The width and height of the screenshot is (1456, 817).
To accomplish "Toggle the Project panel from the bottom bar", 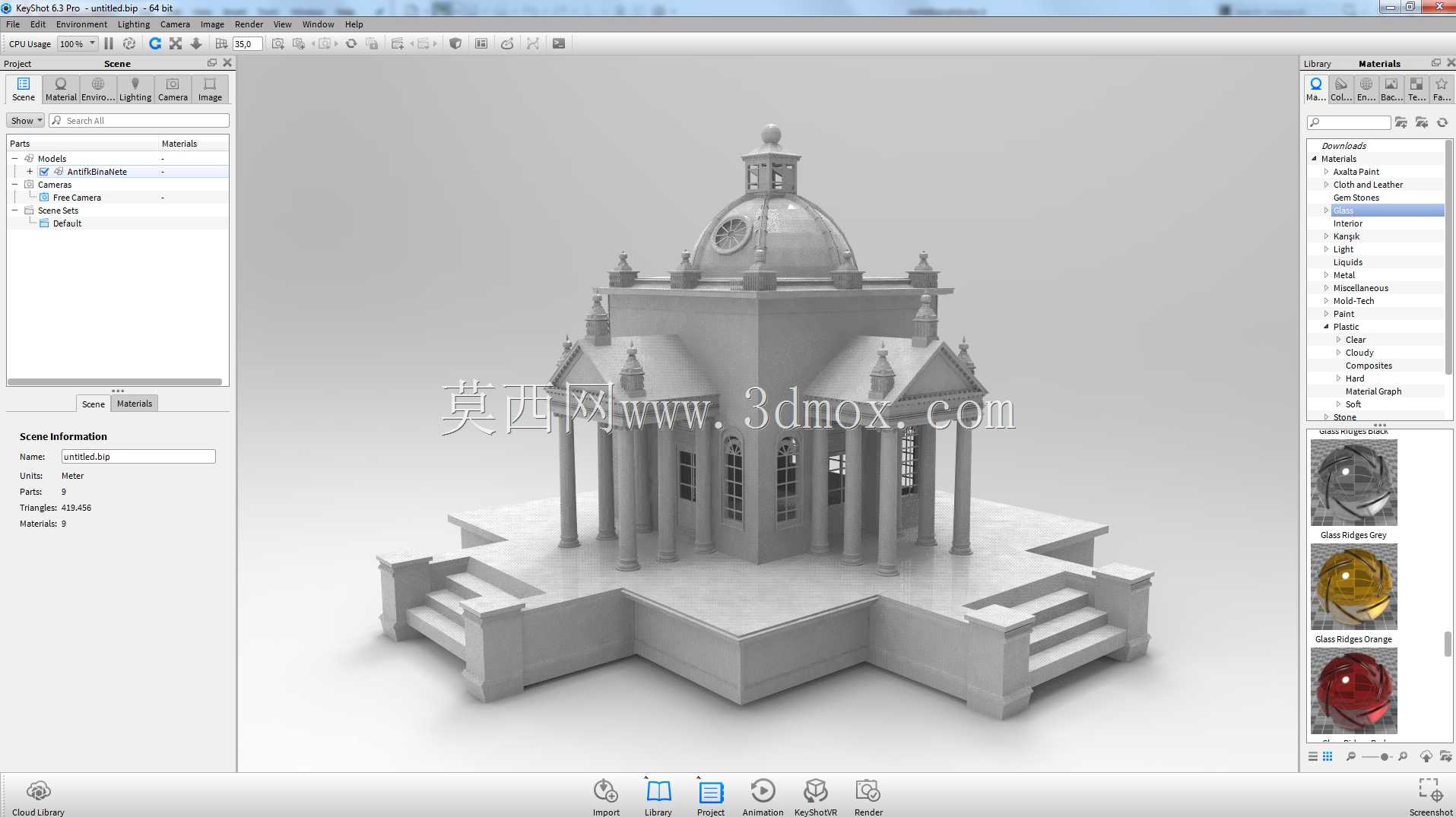I will point(711,797).
